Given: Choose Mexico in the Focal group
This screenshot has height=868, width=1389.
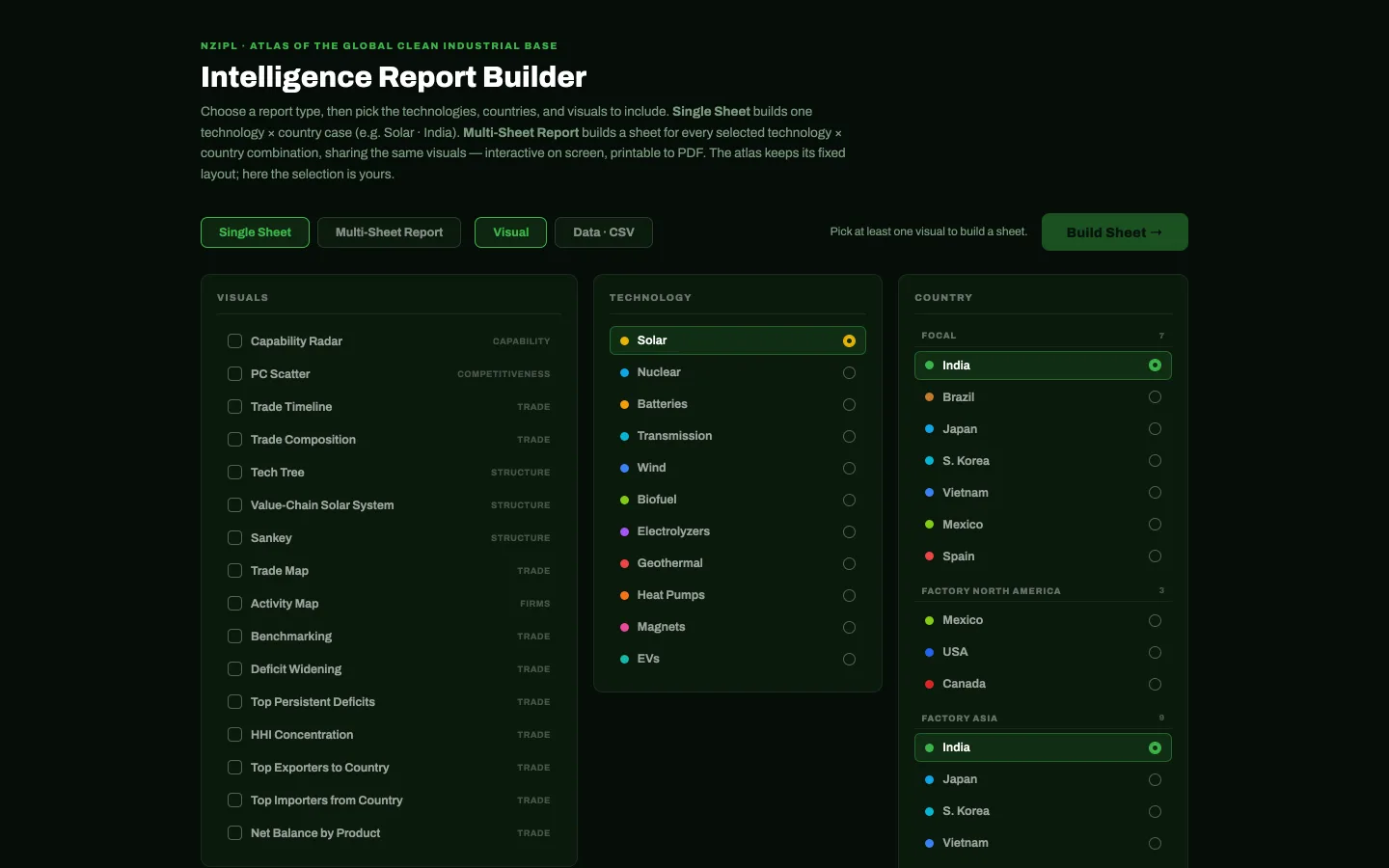Looking at the screenshot, I should click(1043, 525).
